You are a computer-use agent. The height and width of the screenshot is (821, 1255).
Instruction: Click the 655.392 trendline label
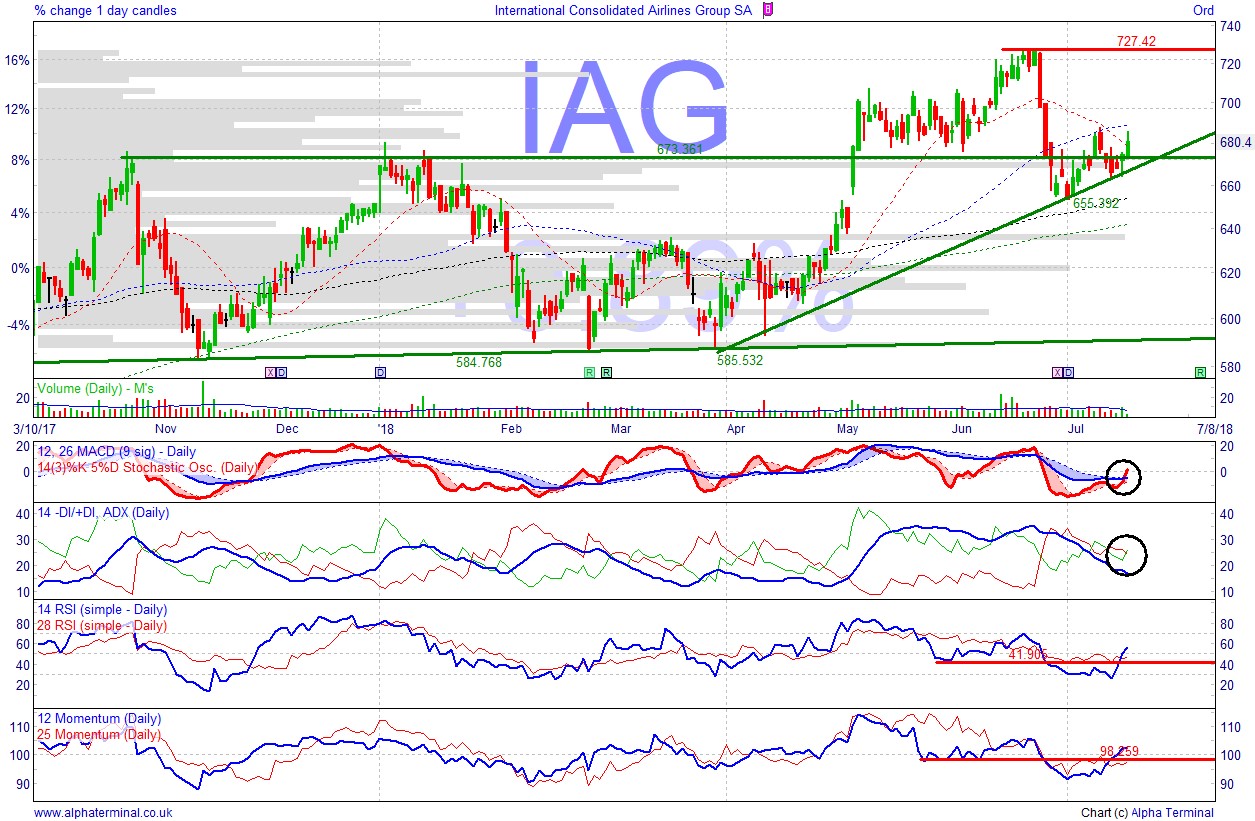click(x=1096, y=203)
